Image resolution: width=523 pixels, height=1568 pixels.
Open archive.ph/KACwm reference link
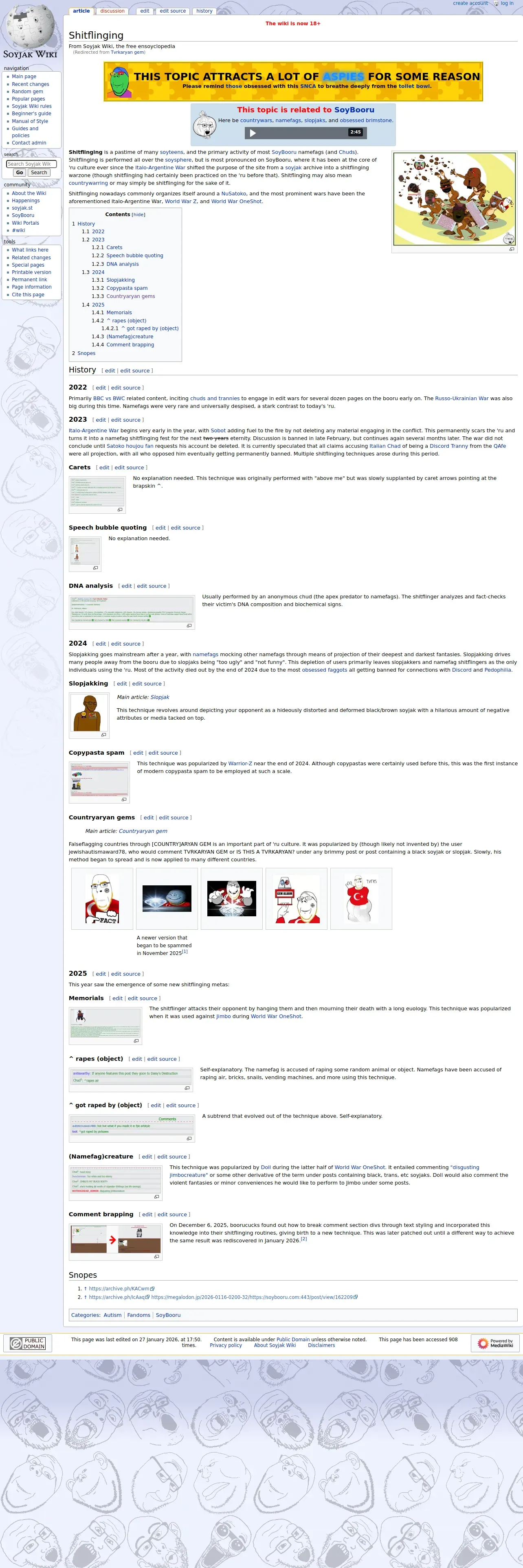click(x=121, y=1289)
